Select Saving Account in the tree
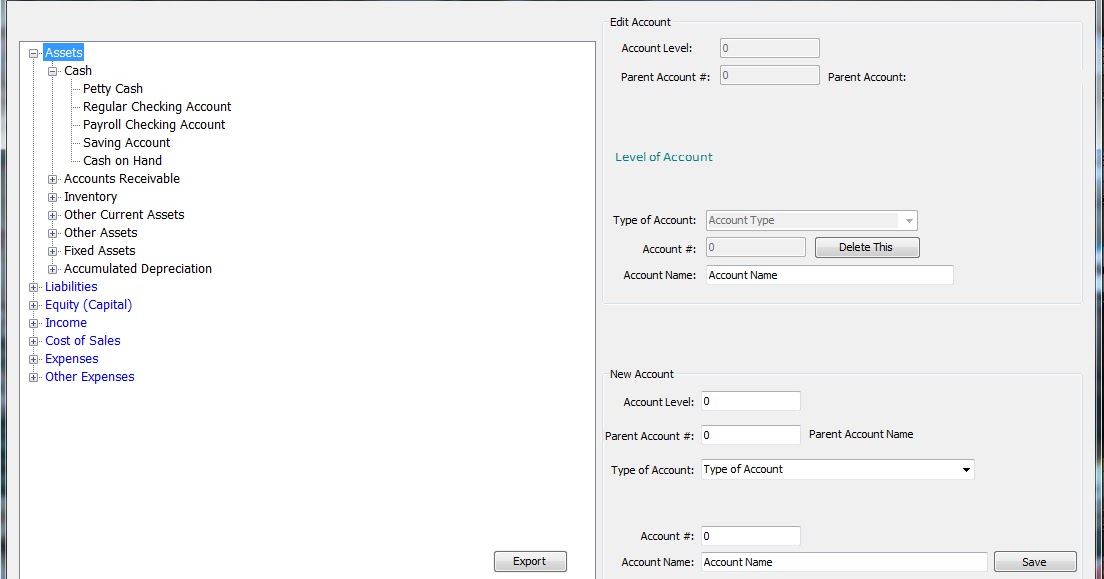 127,142
